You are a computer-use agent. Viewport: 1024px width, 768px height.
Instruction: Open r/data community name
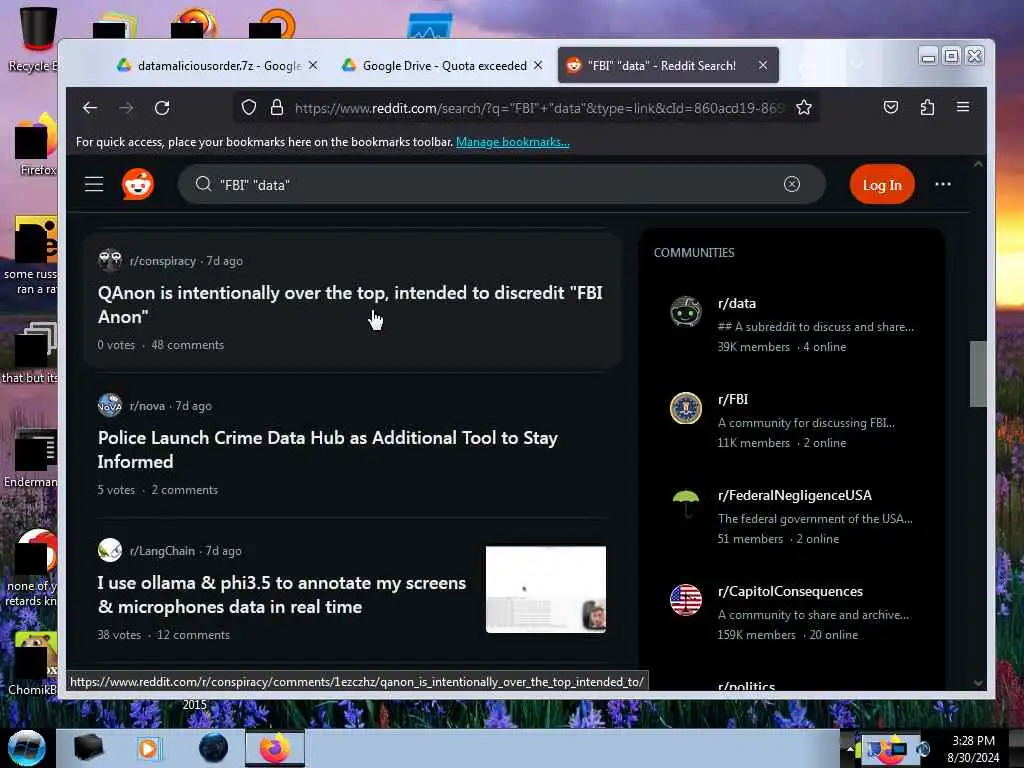737,303
